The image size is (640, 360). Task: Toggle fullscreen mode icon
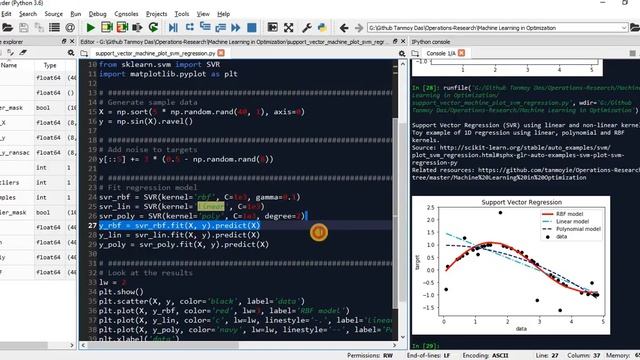pos(289,28)
